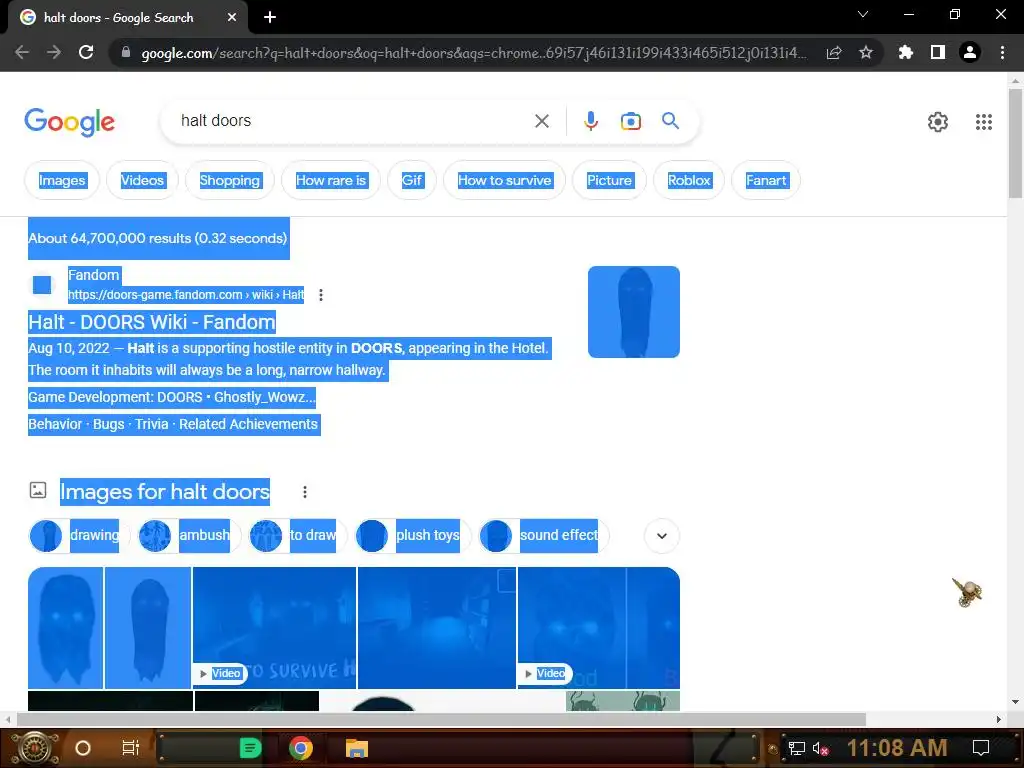Open the Chrome three-dot menu
The width and height of the screenshot is (1024, 768).
1002,52
